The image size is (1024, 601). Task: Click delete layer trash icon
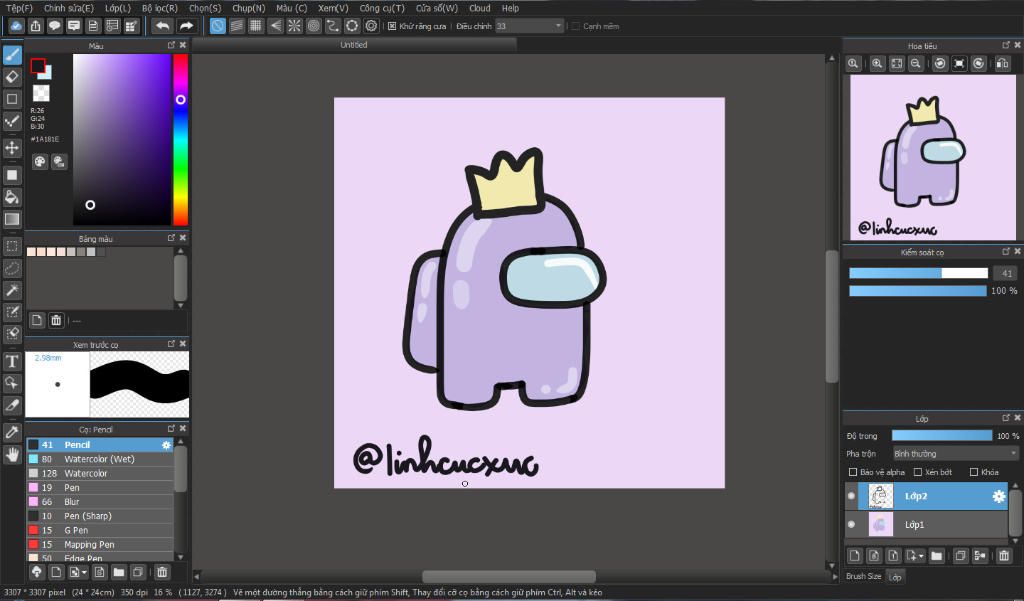tap(1004, 556)
